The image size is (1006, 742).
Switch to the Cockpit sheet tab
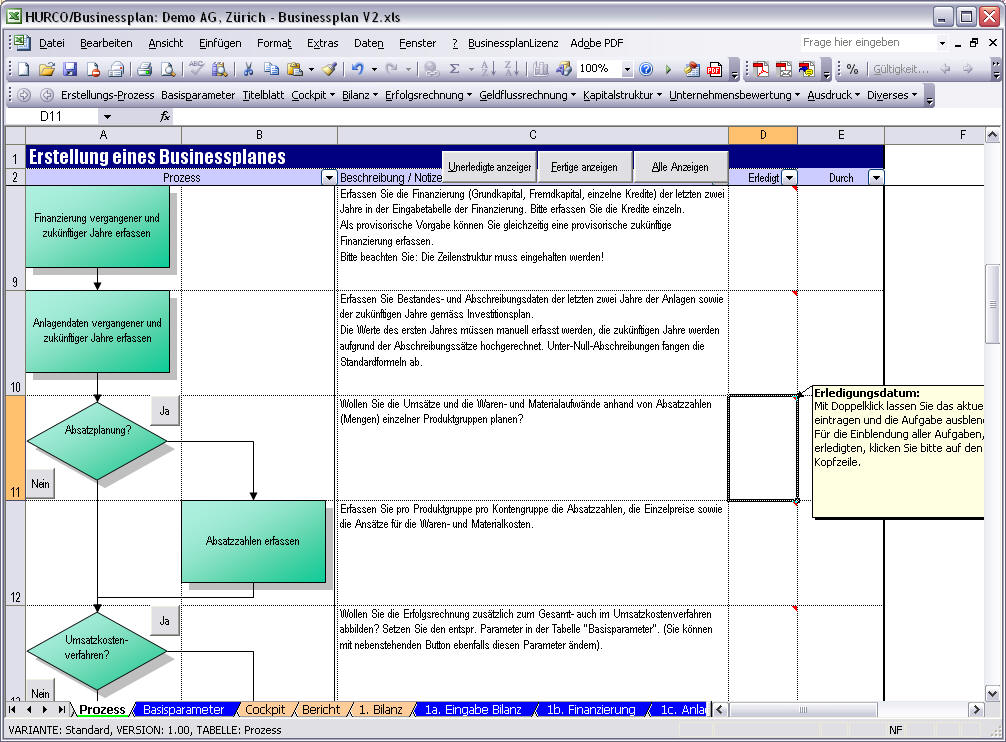point(265,710)
